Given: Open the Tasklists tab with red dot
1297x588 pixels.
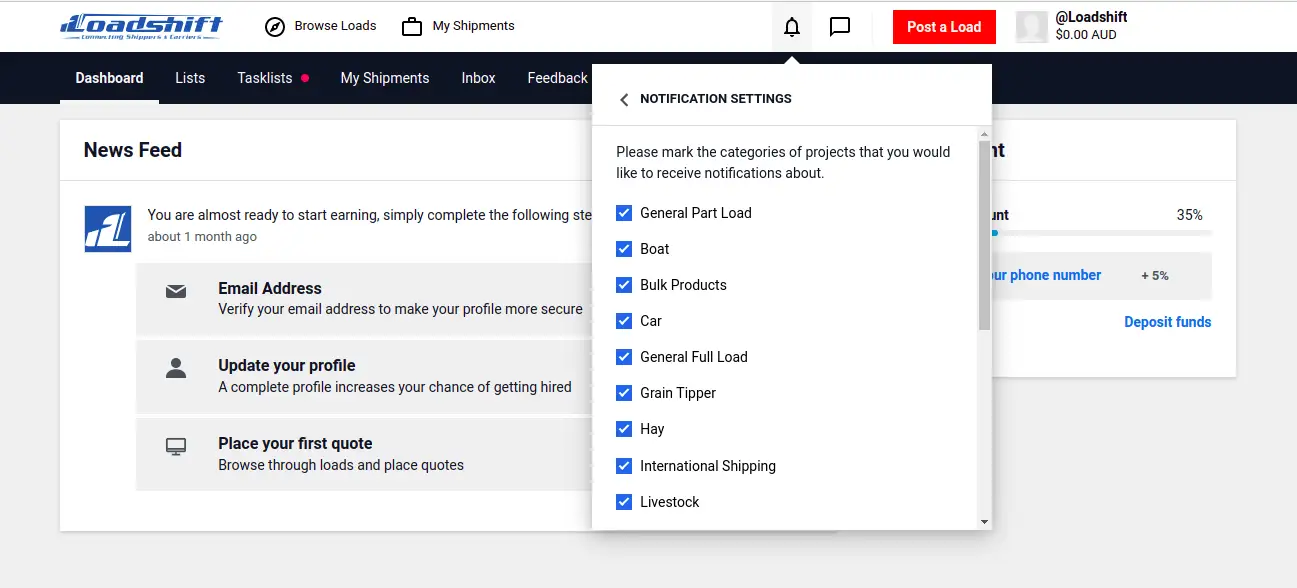Looking at the screenshot, I should click(x=266, y=78).
